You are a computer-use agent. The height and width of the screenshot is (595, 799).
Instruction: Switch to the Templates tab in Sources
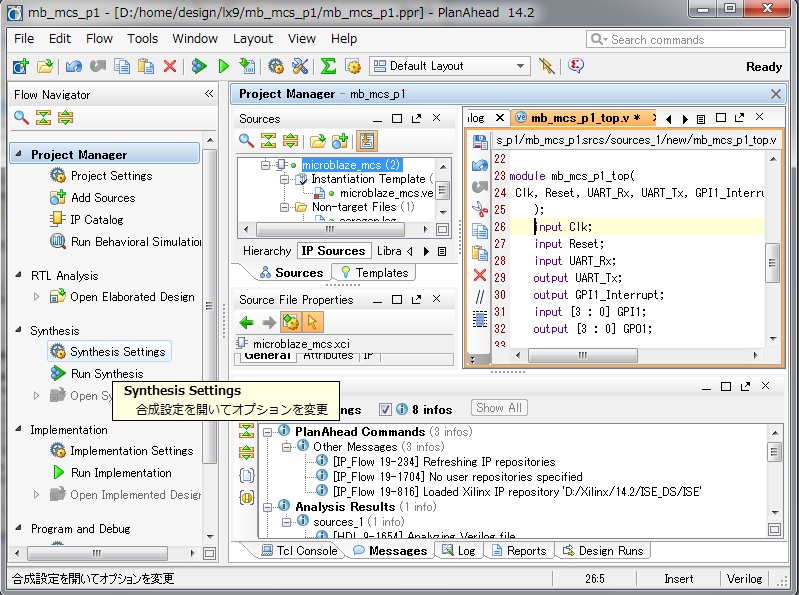[374, 273]
